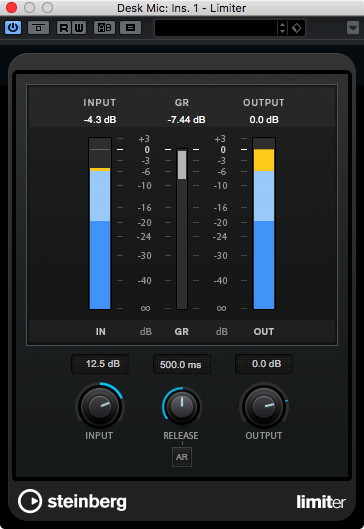Open the preset management diamond icon
The width and height of the screenshot is (364, 529).
(297, 28)
